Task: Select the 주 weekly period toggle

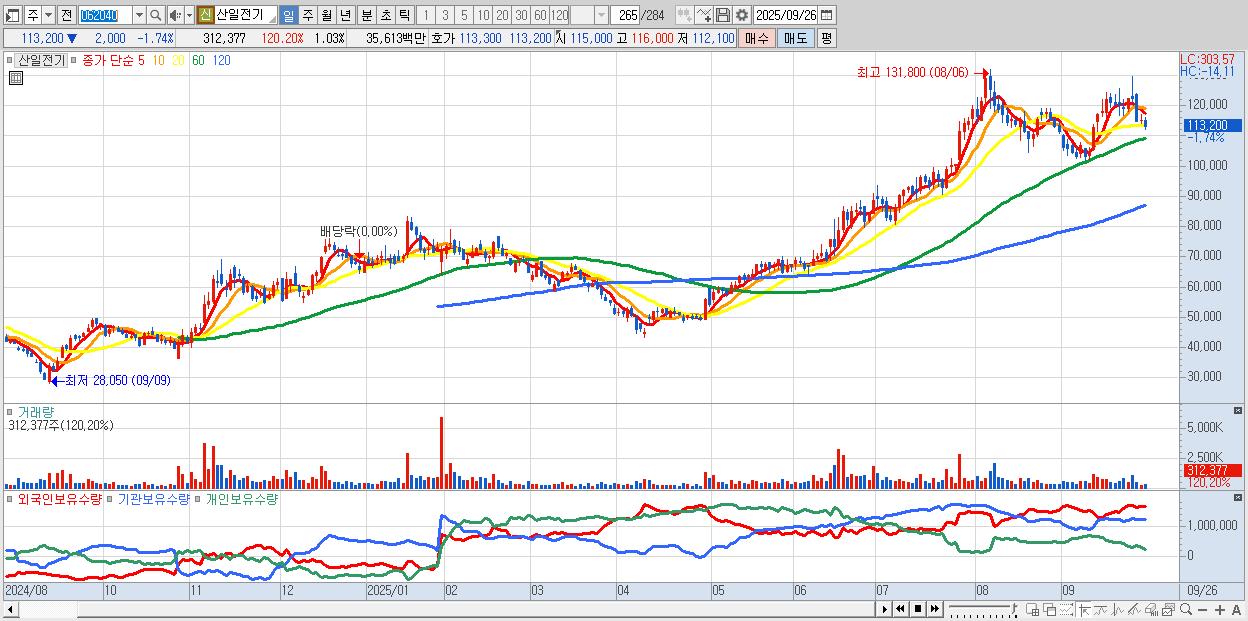Action: [307, 15]
